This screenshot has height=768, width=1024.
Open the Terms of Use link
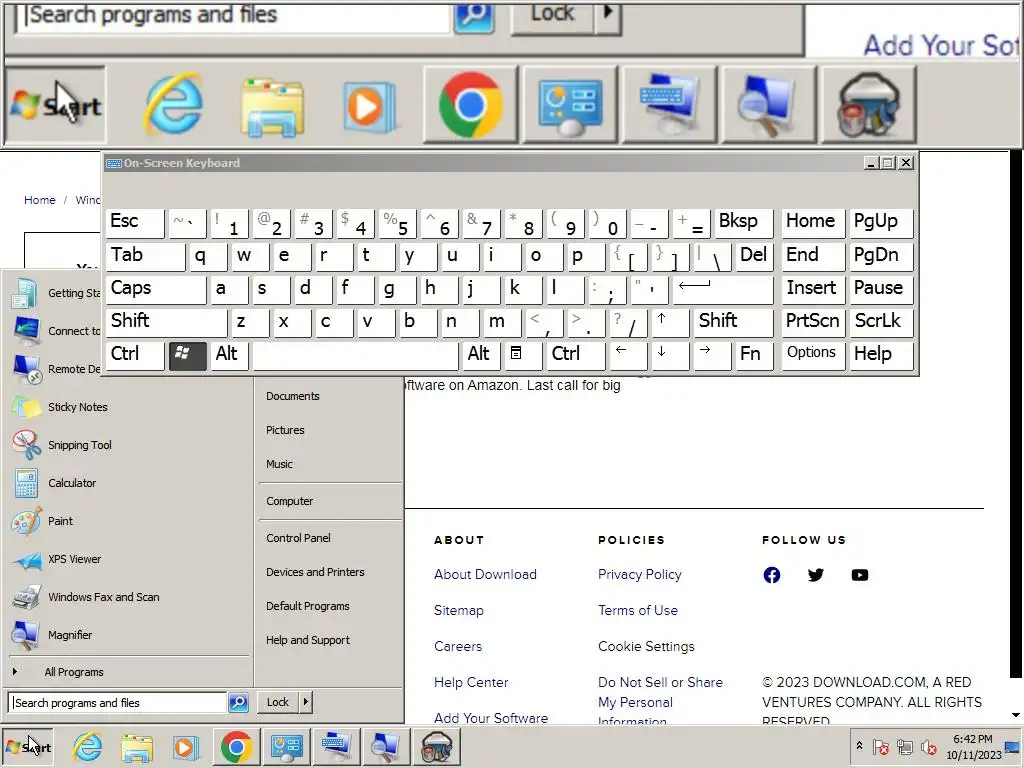(x=638, y=611)
